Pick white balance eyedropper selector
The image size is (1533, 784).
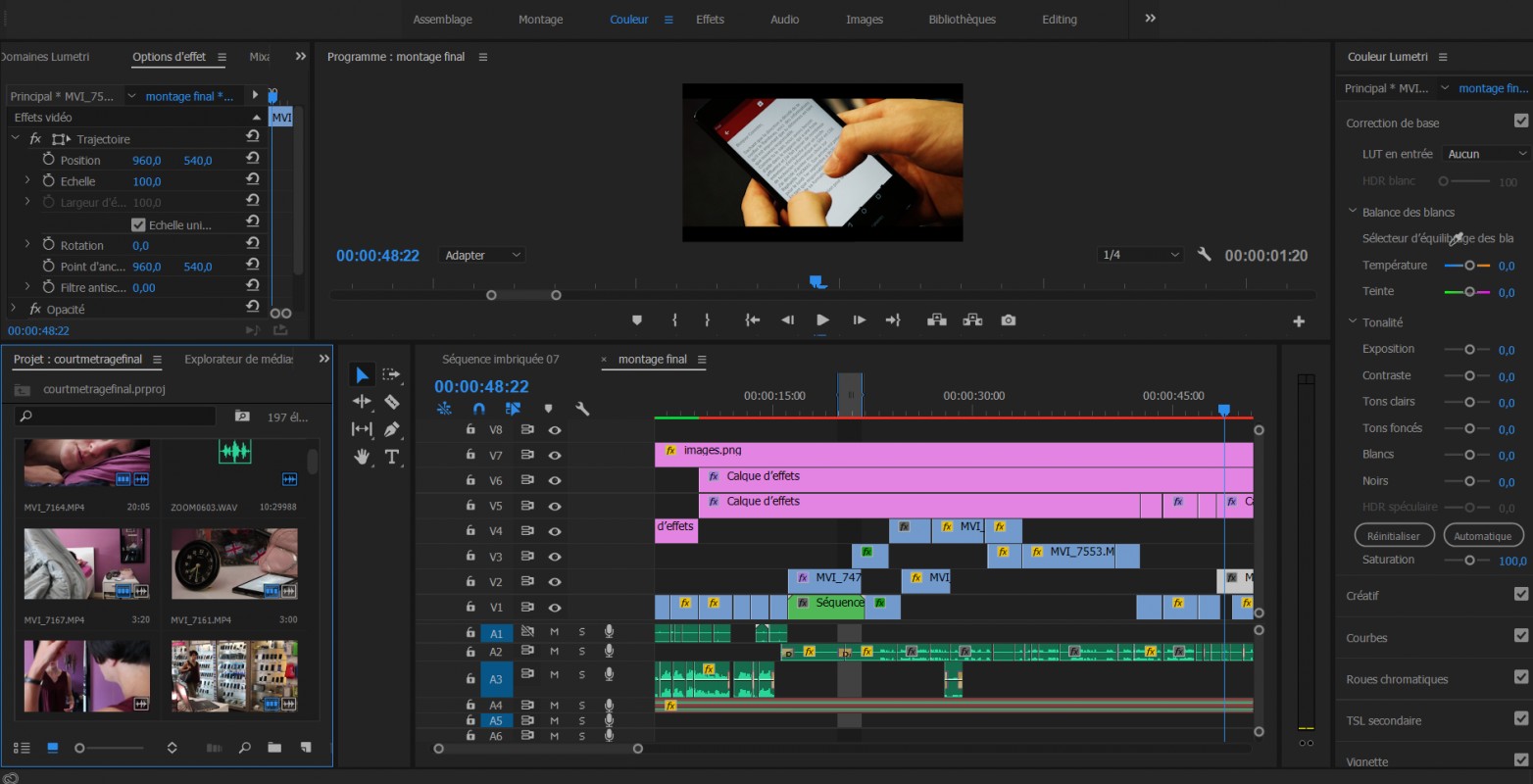[x=1457, y=238]
